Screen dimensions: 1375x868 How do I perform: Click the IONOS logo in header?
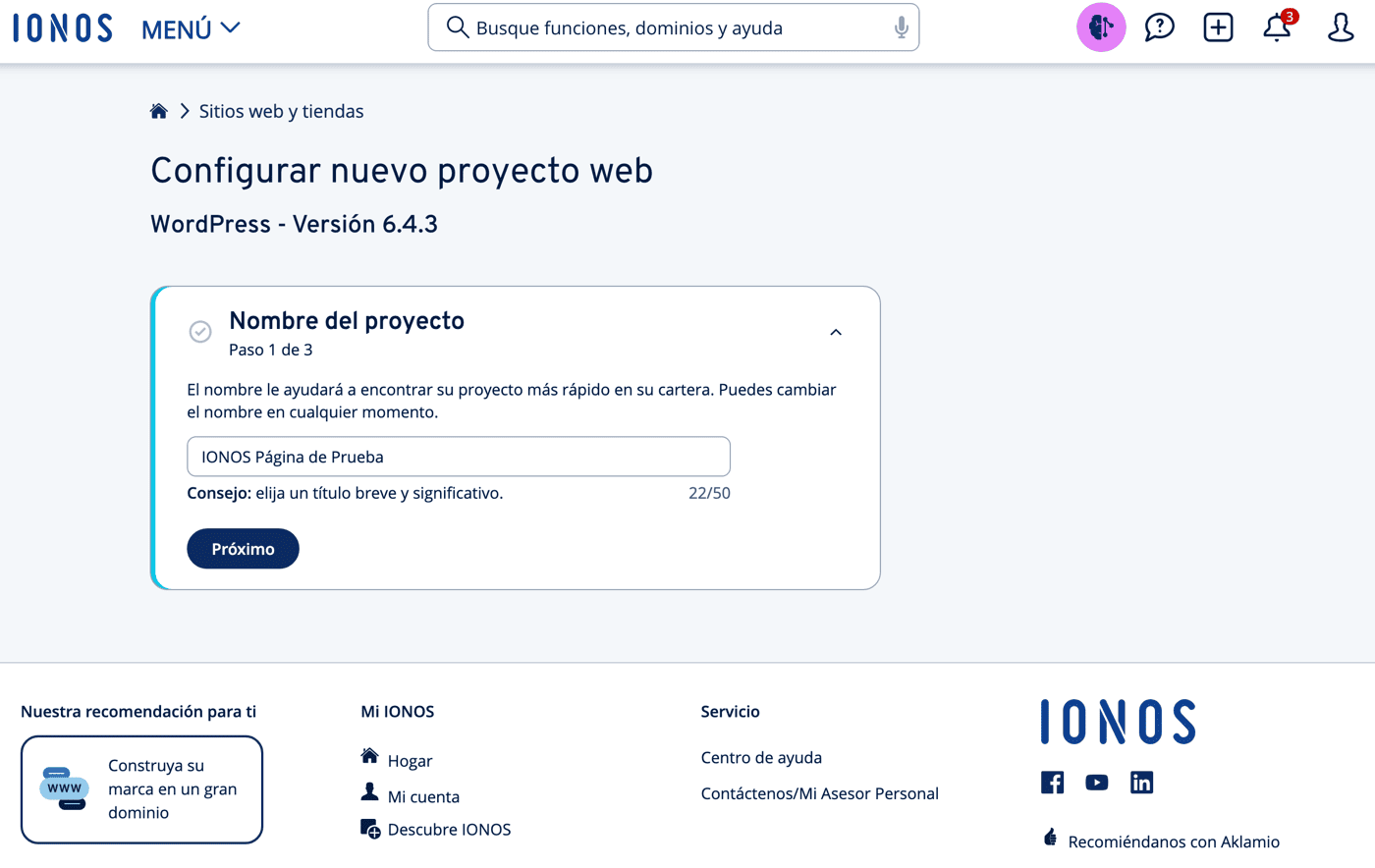click(63, 28)
